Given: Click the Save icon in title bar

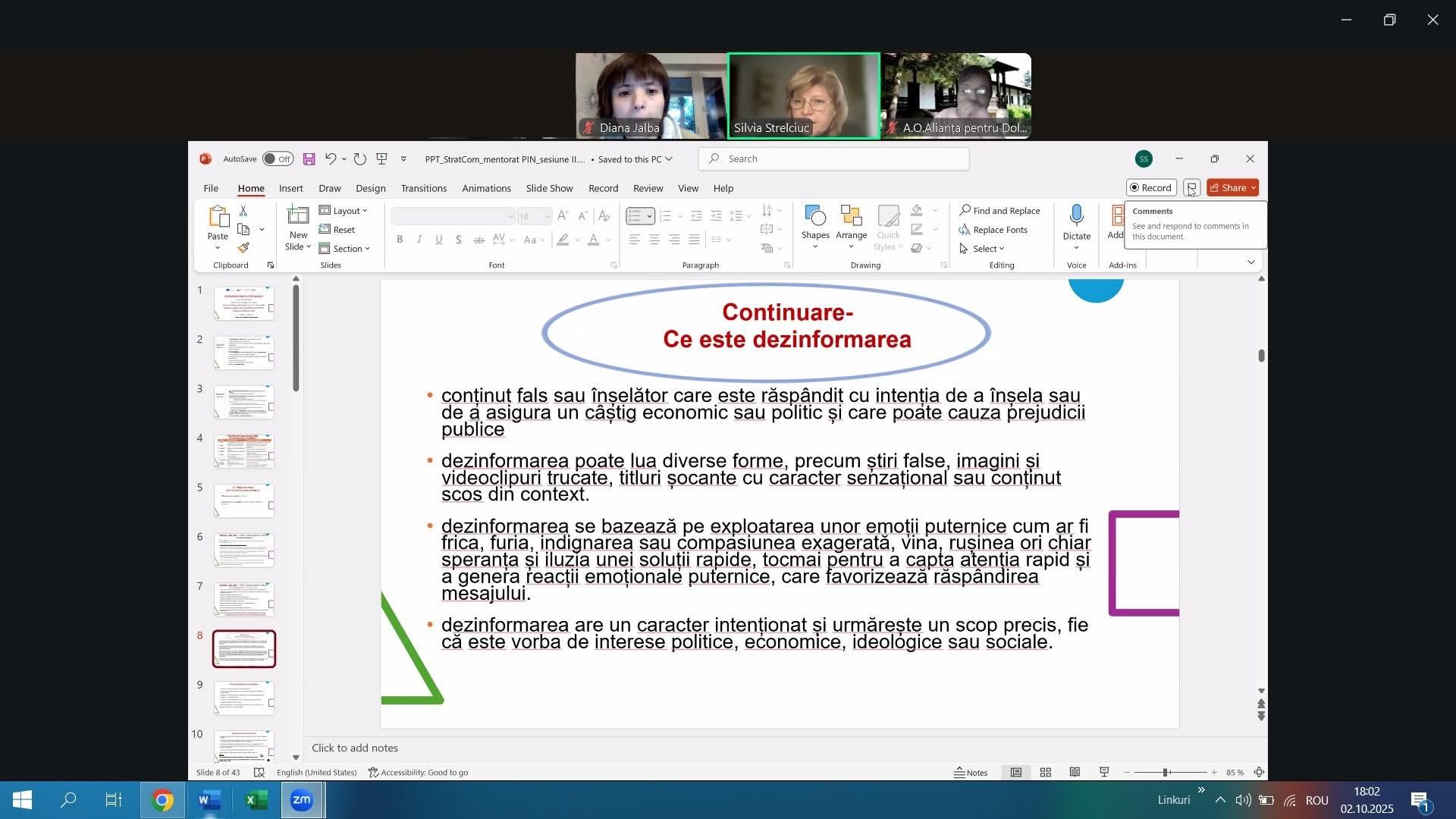Looking at the screenshot, I should click(x=309, y=159).
